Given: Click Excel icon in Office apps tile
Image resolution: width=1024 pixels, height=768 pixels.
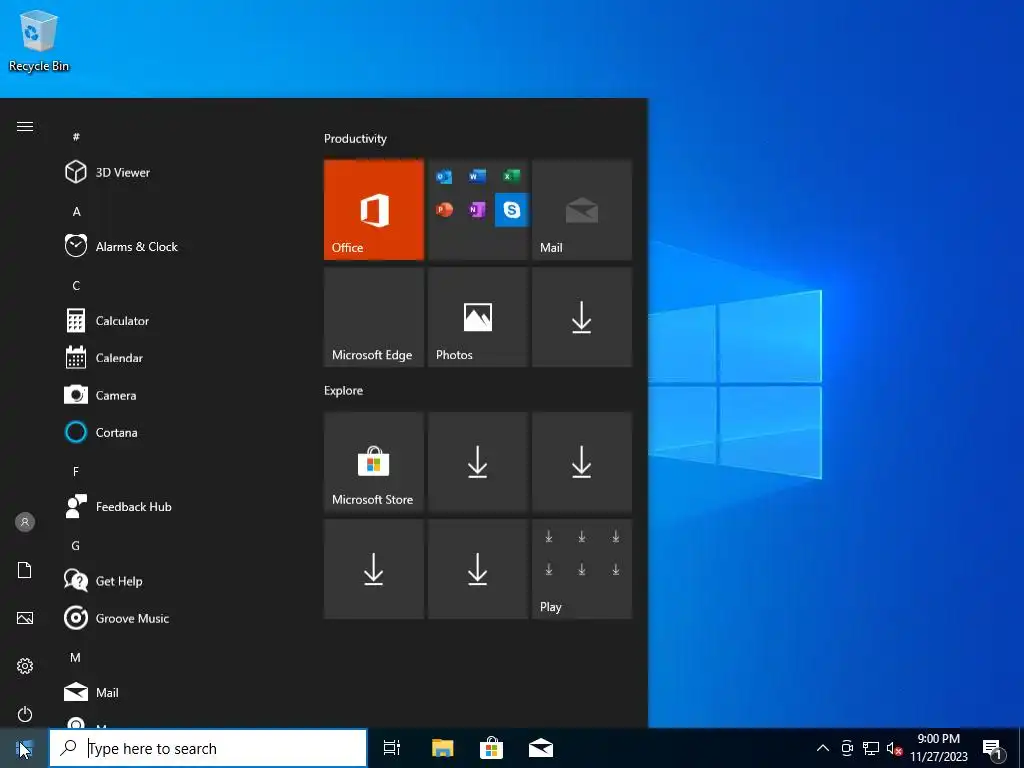Looking at the screenshot, I should coord(511,176).
